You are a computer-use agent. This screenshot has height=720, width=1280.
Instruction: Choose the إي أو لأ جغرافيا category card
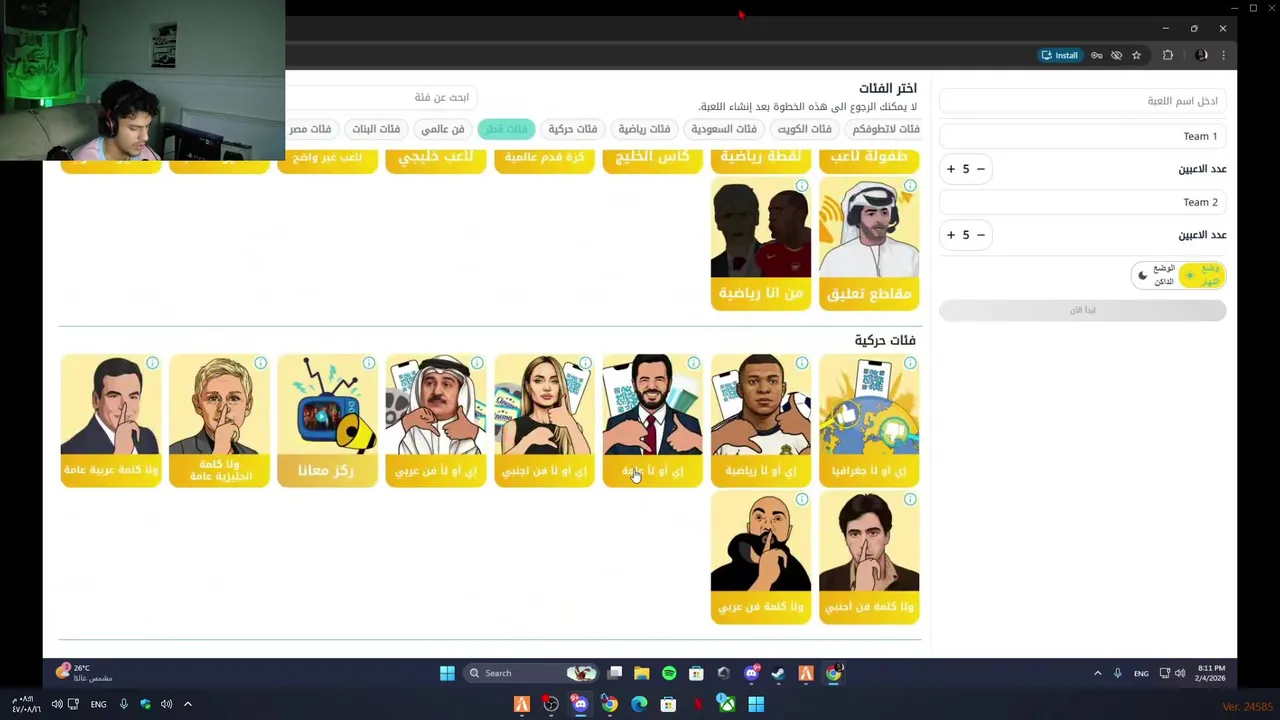pos(869,421)
